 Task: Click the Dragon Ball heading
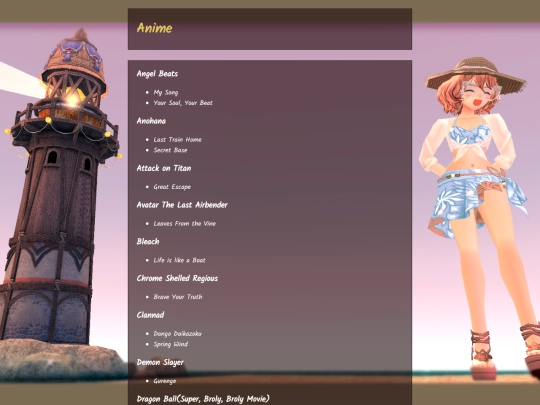point(203,399)
